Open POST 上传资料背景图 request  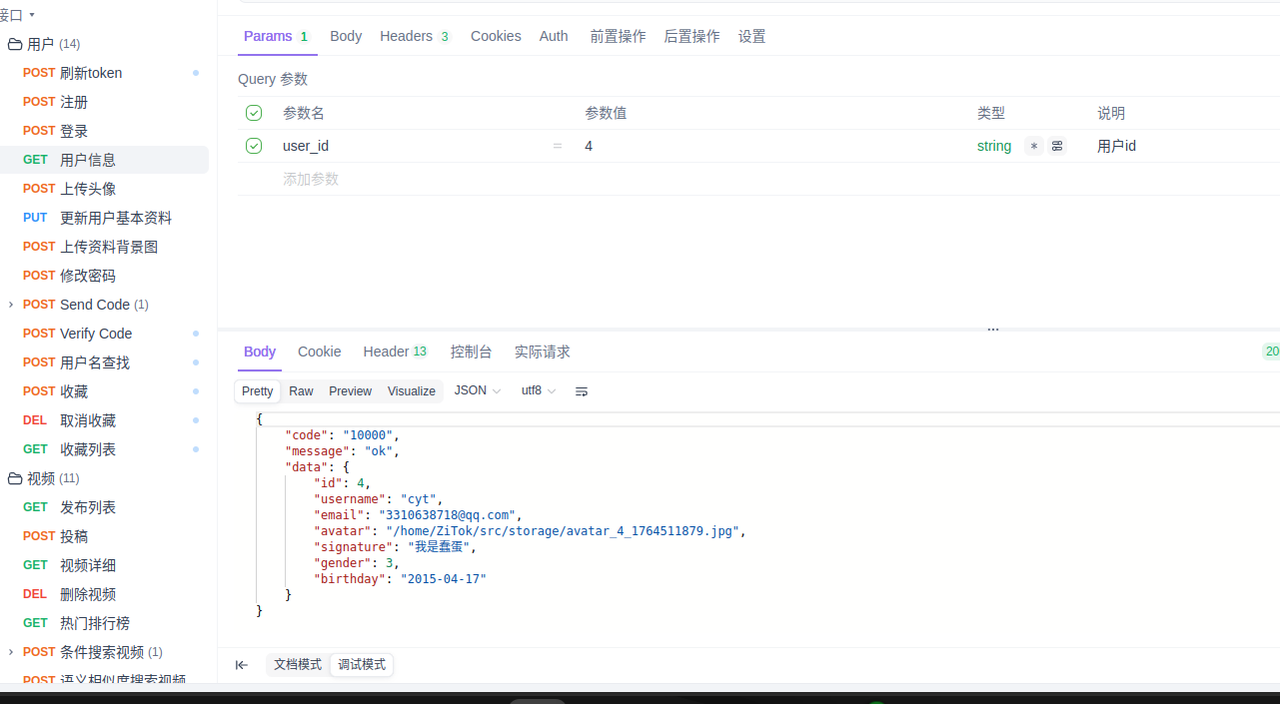pyautogui.click(x=104, y=247)
